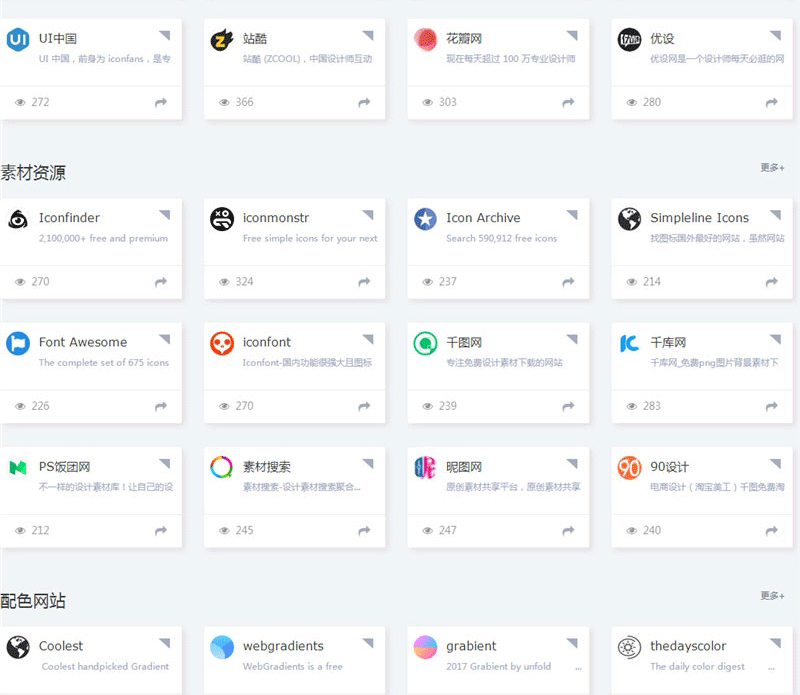Expand corner triangle on iconmonstr card
This screenshot has width=800, height=695.
[x=368, y=214]
